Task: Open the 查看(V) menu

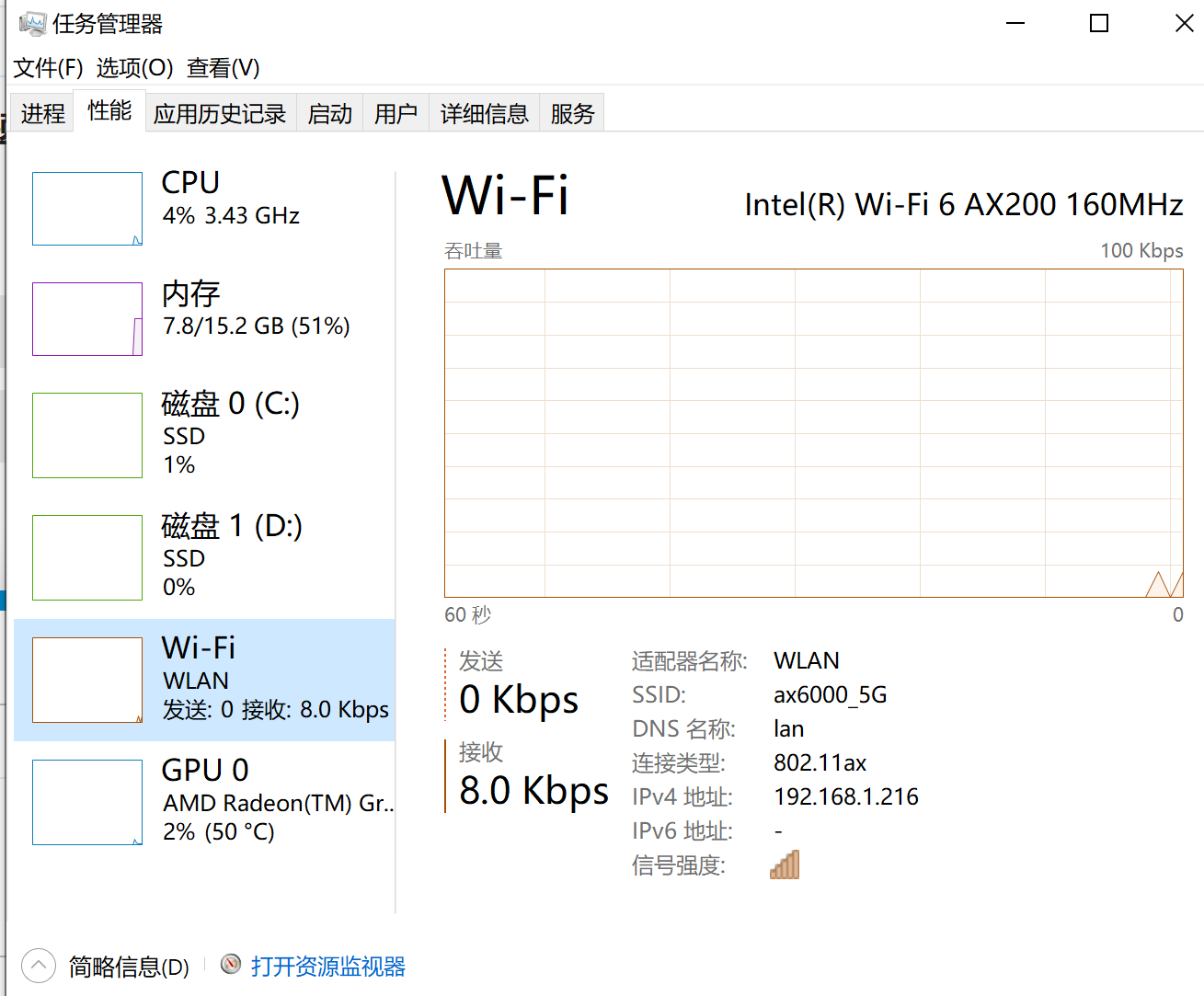Action: click(x=224, y=68)
